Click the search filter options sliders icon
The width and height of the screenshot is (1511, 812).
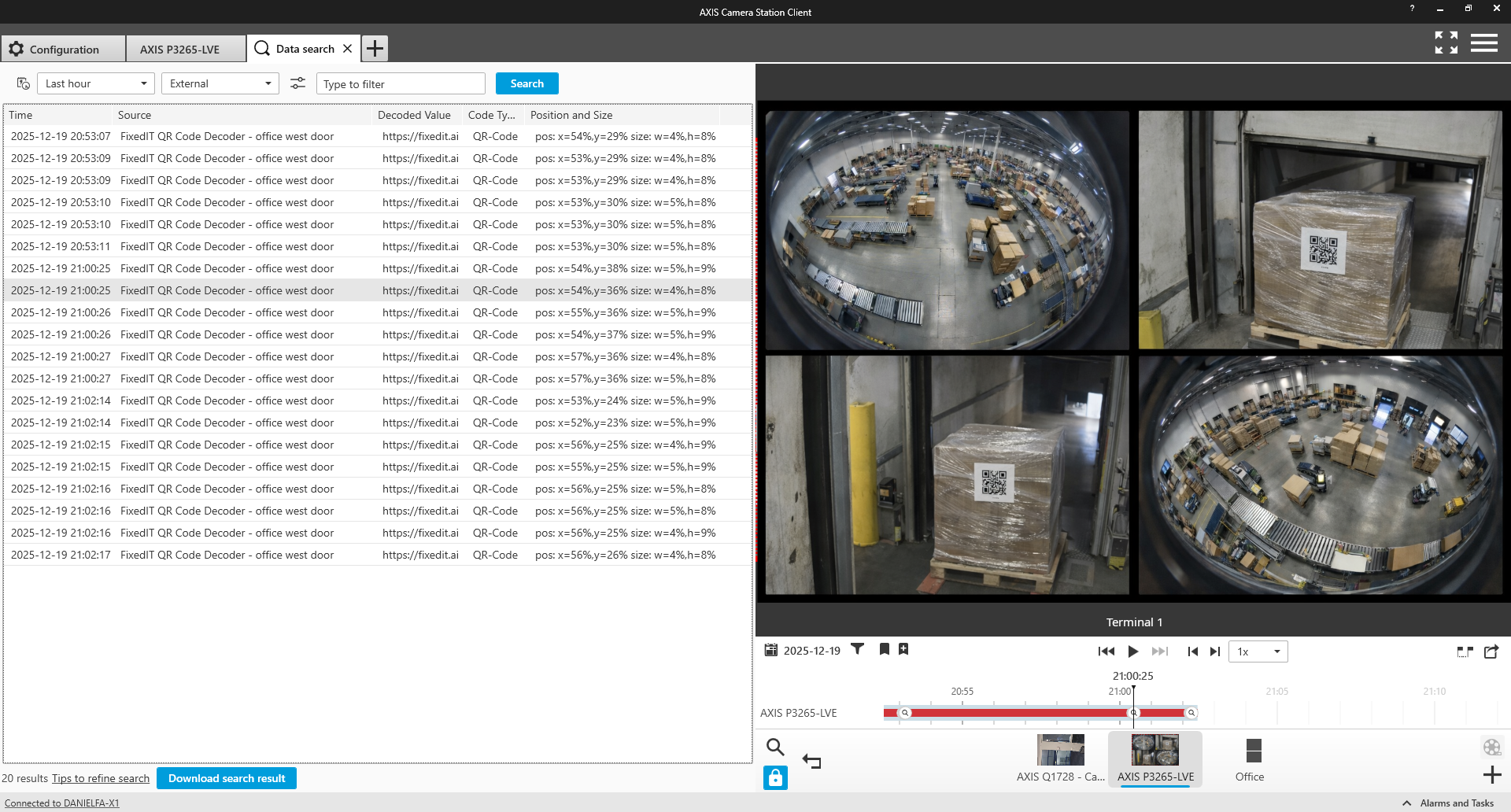coord(297,83)
